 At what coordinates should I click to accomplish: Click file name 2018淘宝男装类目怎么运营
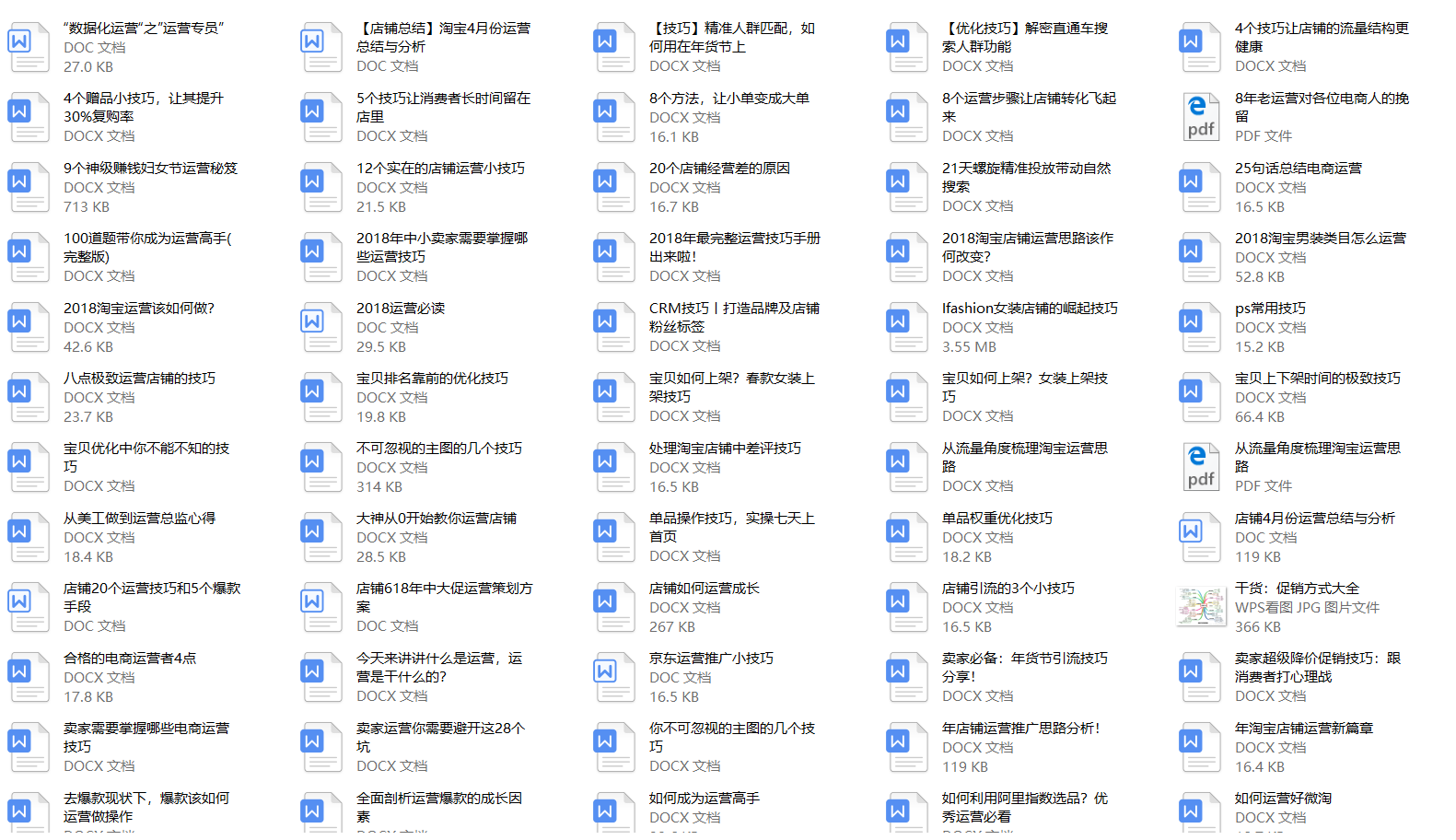[x=1321, y=238]
